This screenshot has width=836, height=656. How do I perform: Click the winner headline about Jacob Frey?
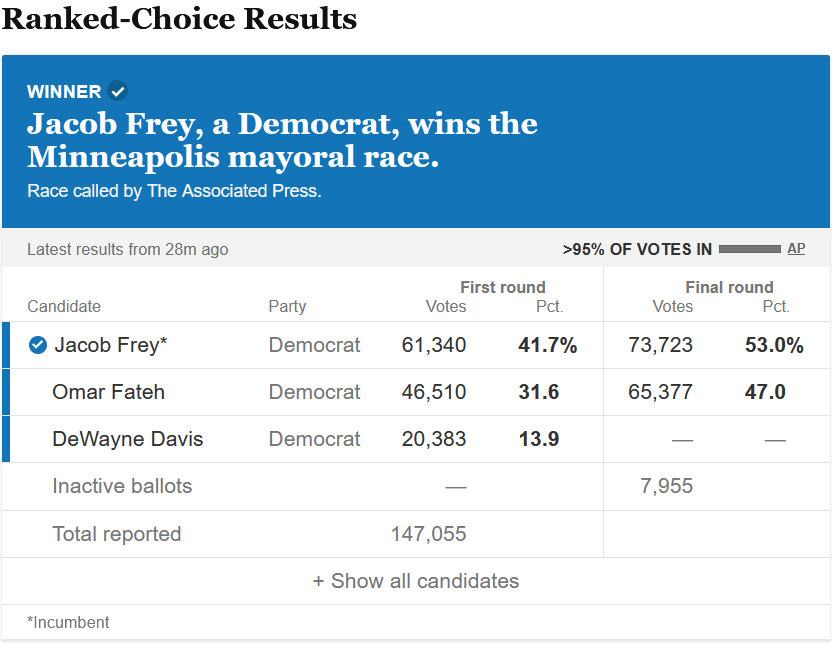(282, 140)
